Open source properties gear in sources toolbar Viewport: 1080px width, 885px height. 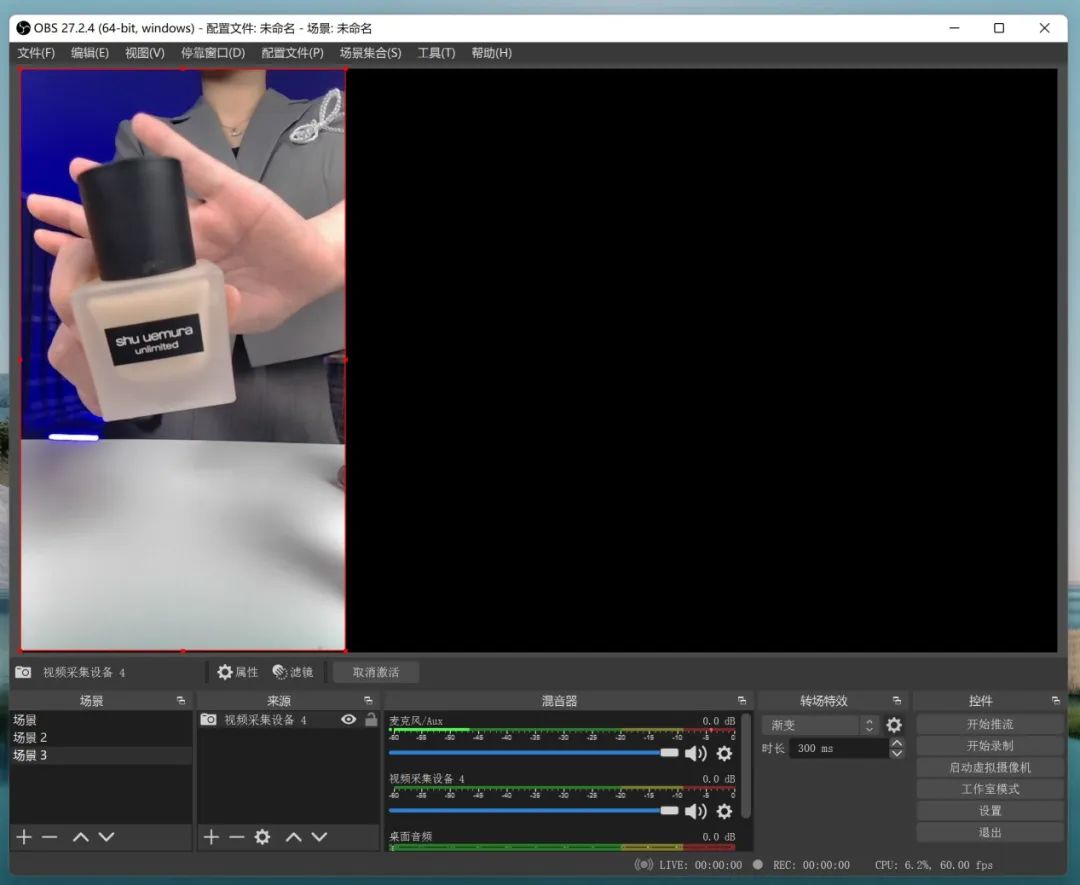point(262,837)
